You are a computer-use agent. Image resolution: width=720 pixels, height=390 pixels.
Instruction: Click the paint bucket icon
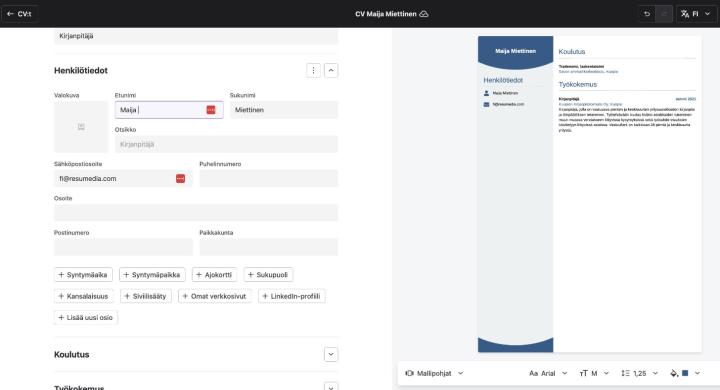coord(674,373)
